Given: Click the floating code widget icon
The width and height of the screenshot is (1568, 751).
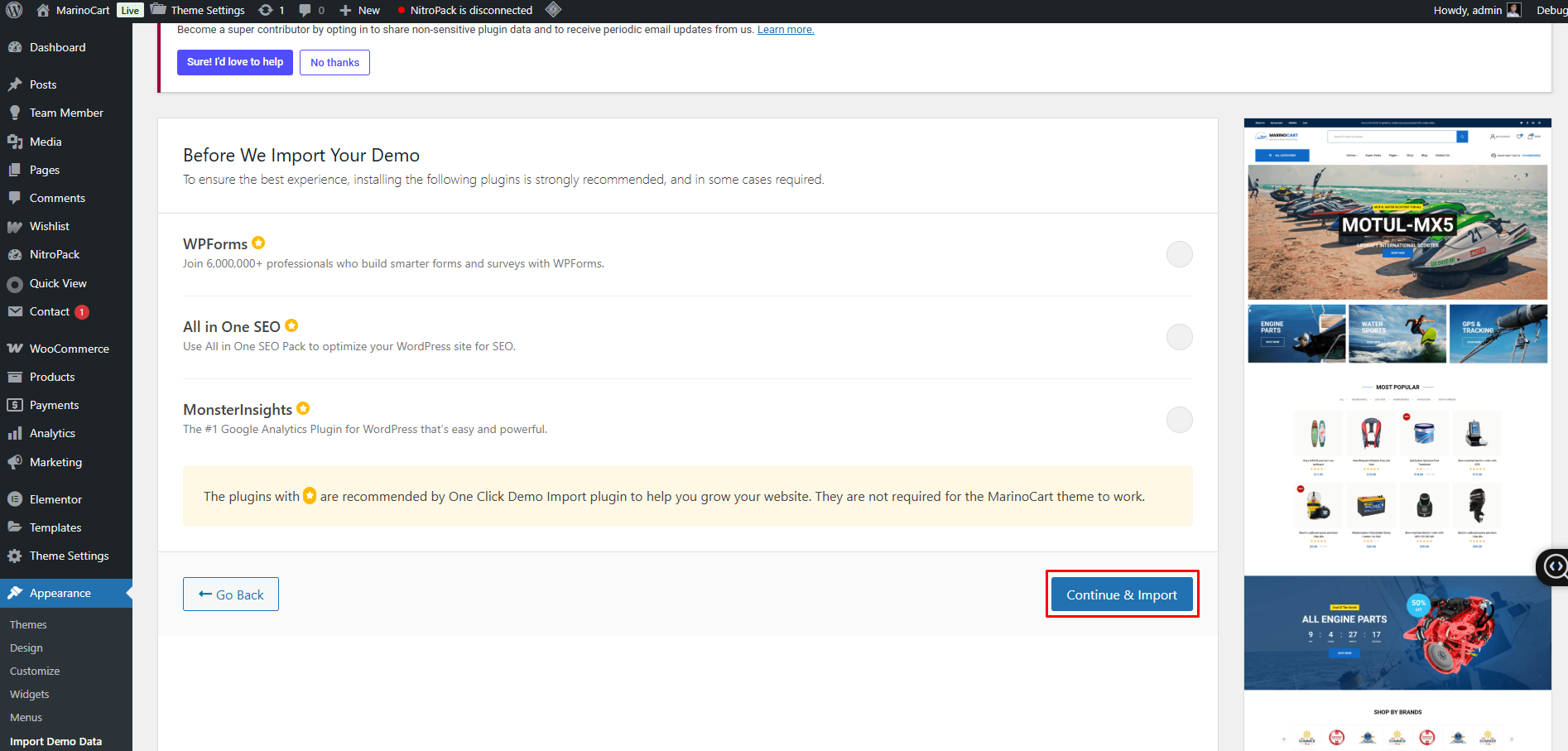Looking at the screenshot, I should (x=1555, y=566).
